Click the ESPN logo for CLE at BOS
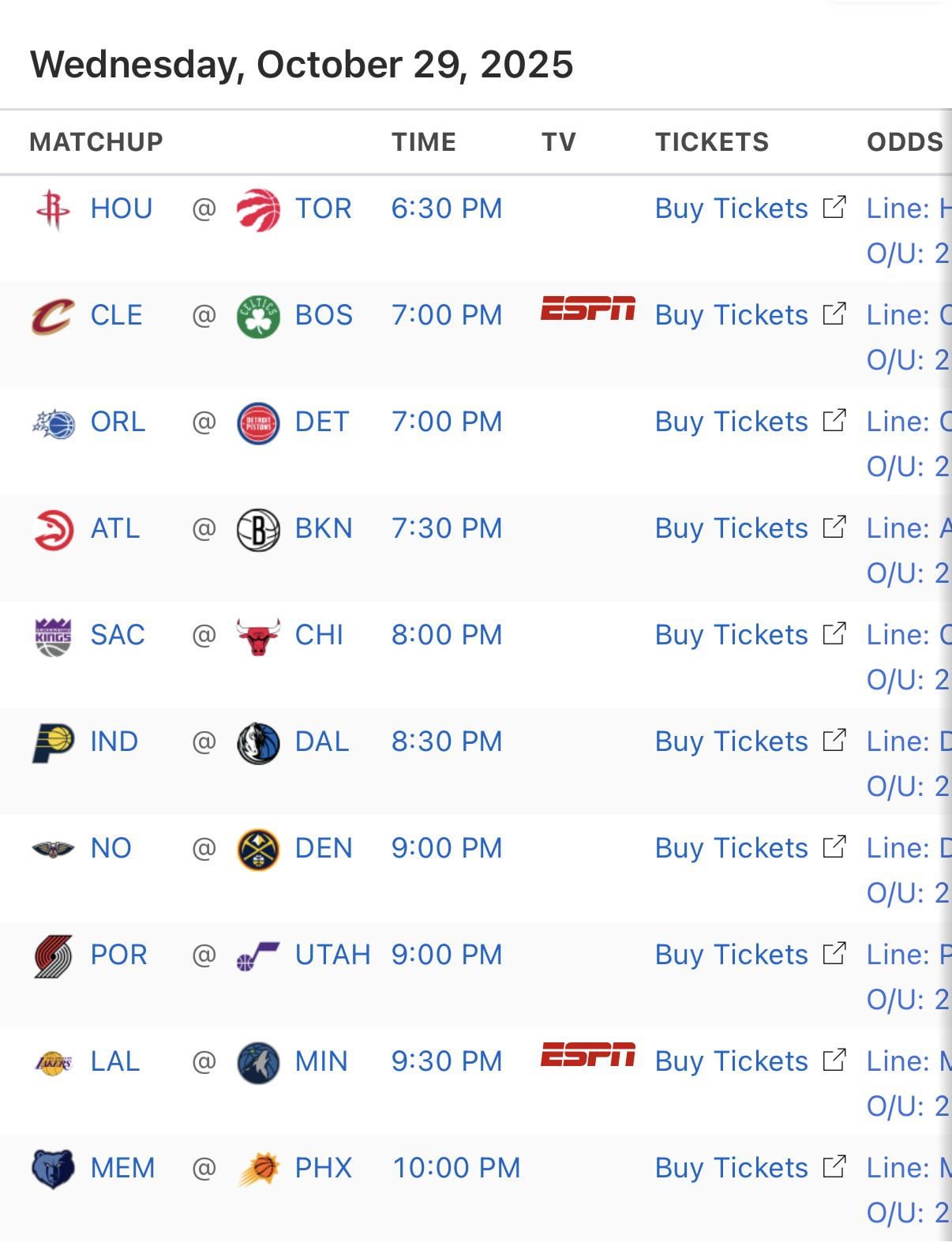The image size is (952, 1254). coord(587,309)
